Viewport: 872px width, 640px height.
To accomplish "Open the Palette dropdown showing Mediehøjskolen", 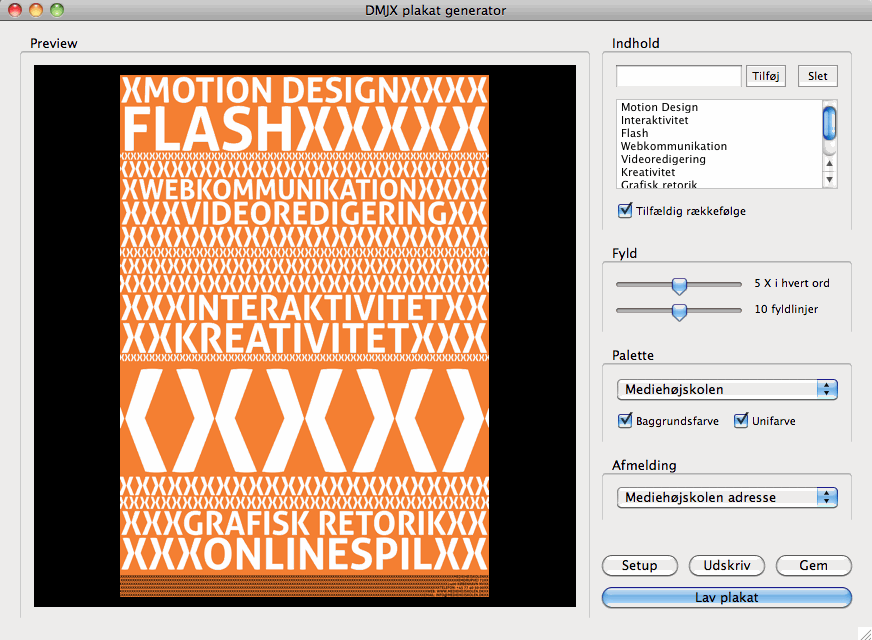I will pos(727,389).
